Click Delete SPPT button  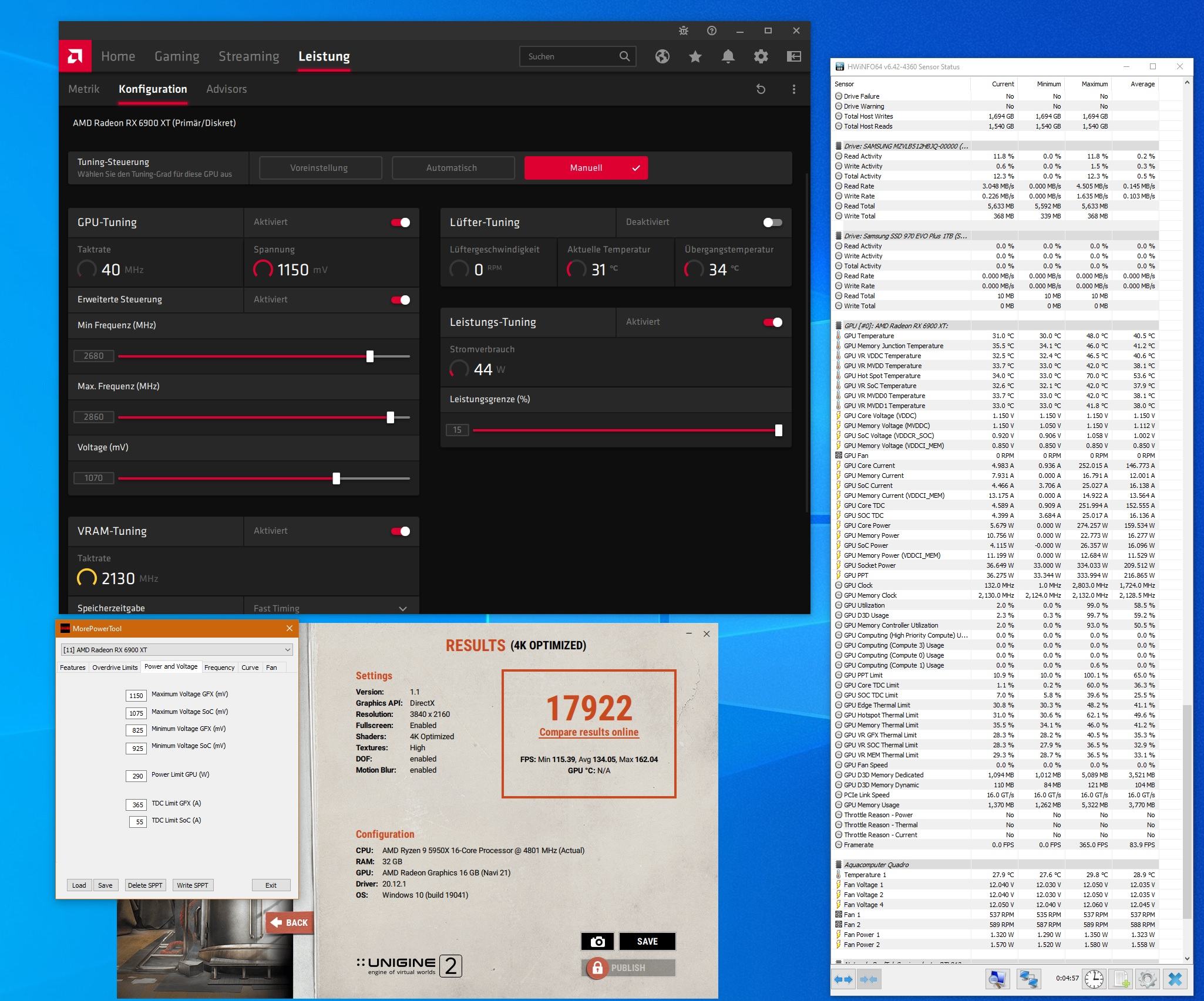pyautogui.click(x=146, y=885)
